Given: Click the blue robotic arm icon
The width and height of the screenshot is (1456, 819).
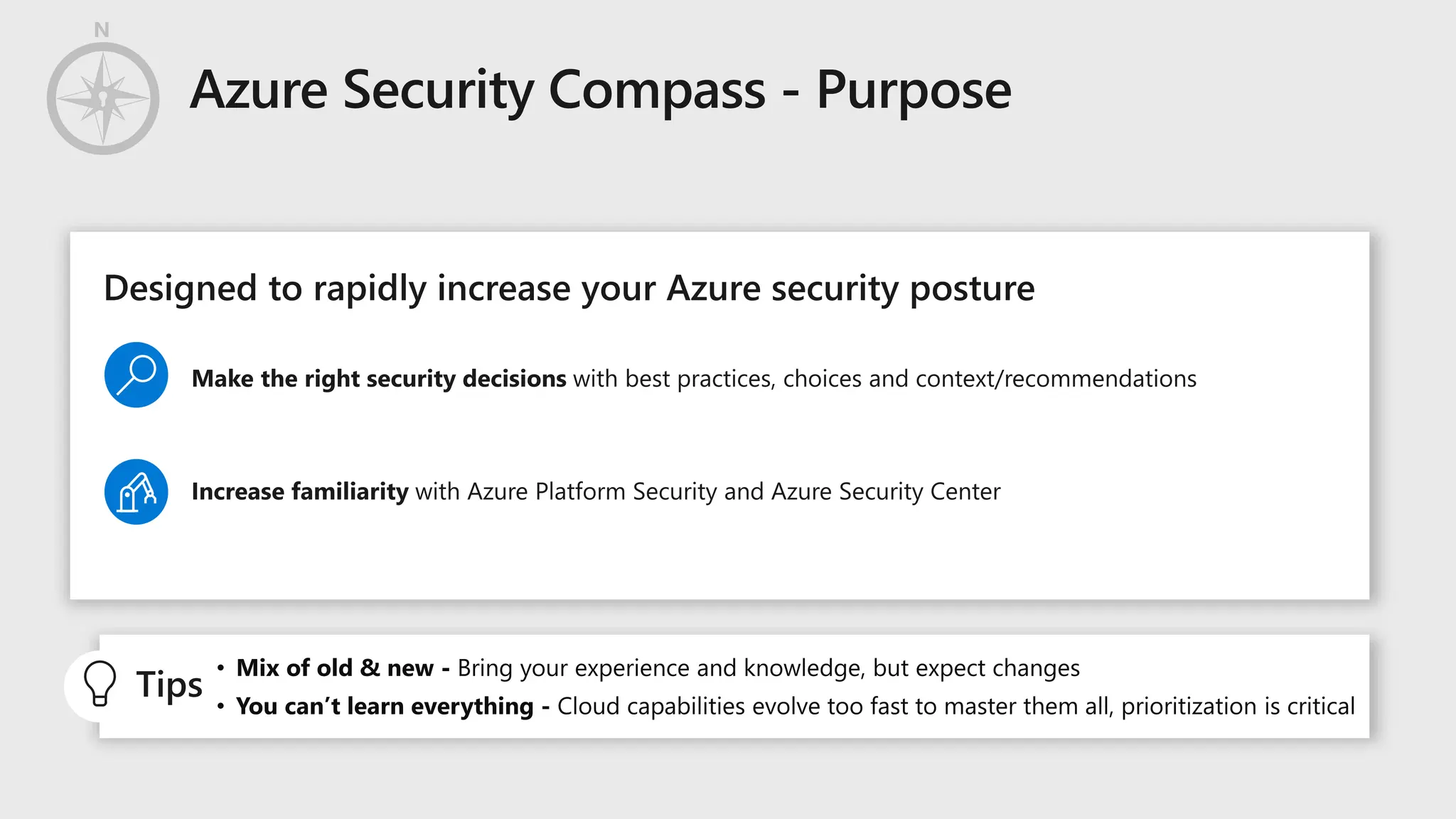Looking at the screenshot, I should (136, 491).
